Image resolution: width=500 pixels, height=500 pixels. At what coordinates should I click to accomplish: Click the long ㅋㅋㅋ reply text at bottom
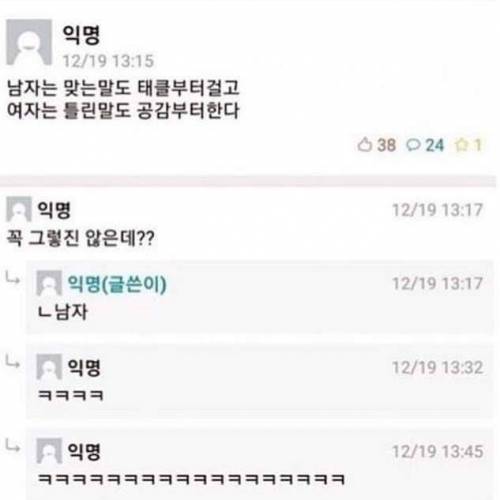(191, 479)
